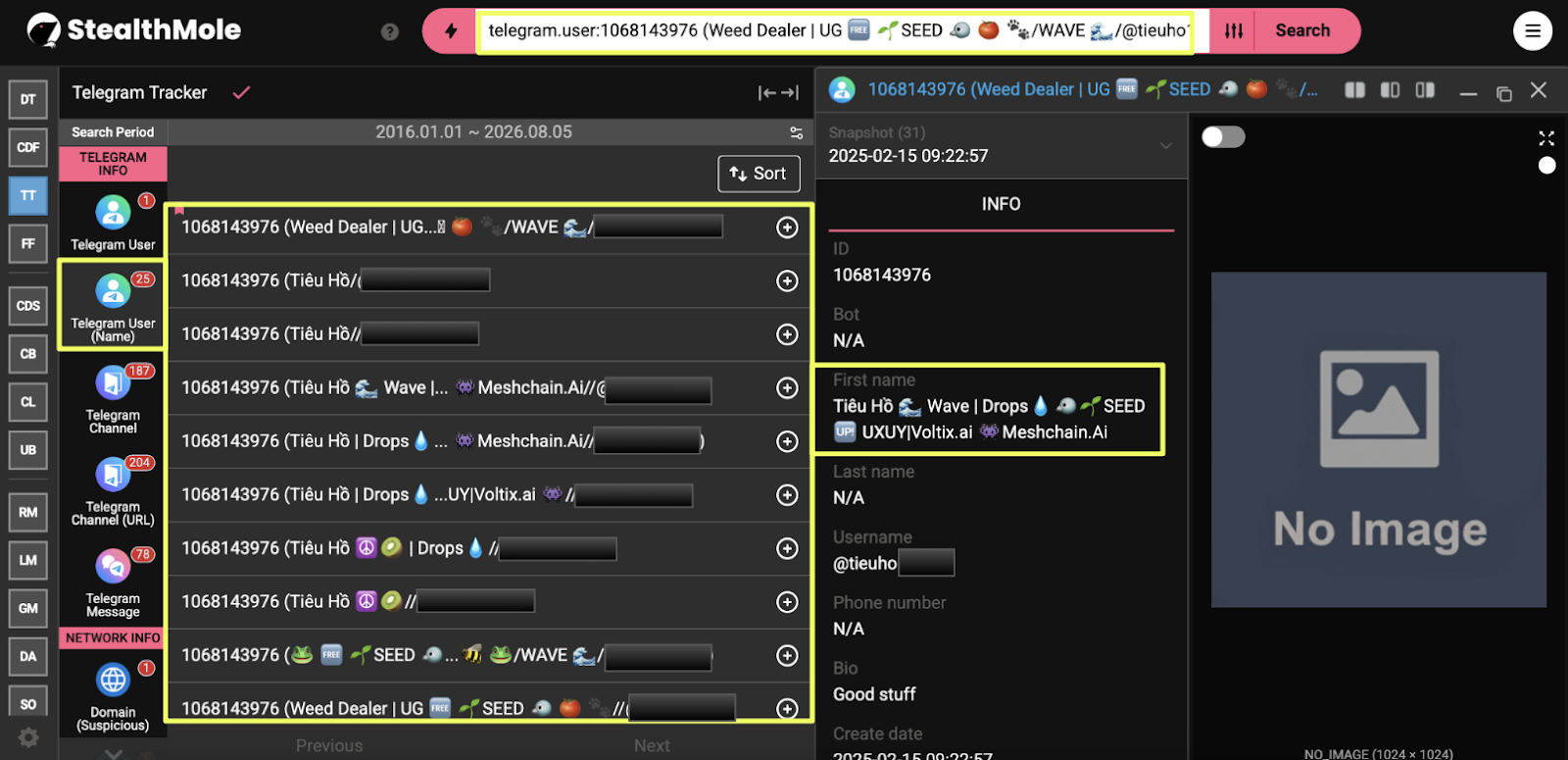Screen dimensions: 1568x760
Task: Click the @tieuho username value
Action: pyautogui.click(x=865, y=564)
